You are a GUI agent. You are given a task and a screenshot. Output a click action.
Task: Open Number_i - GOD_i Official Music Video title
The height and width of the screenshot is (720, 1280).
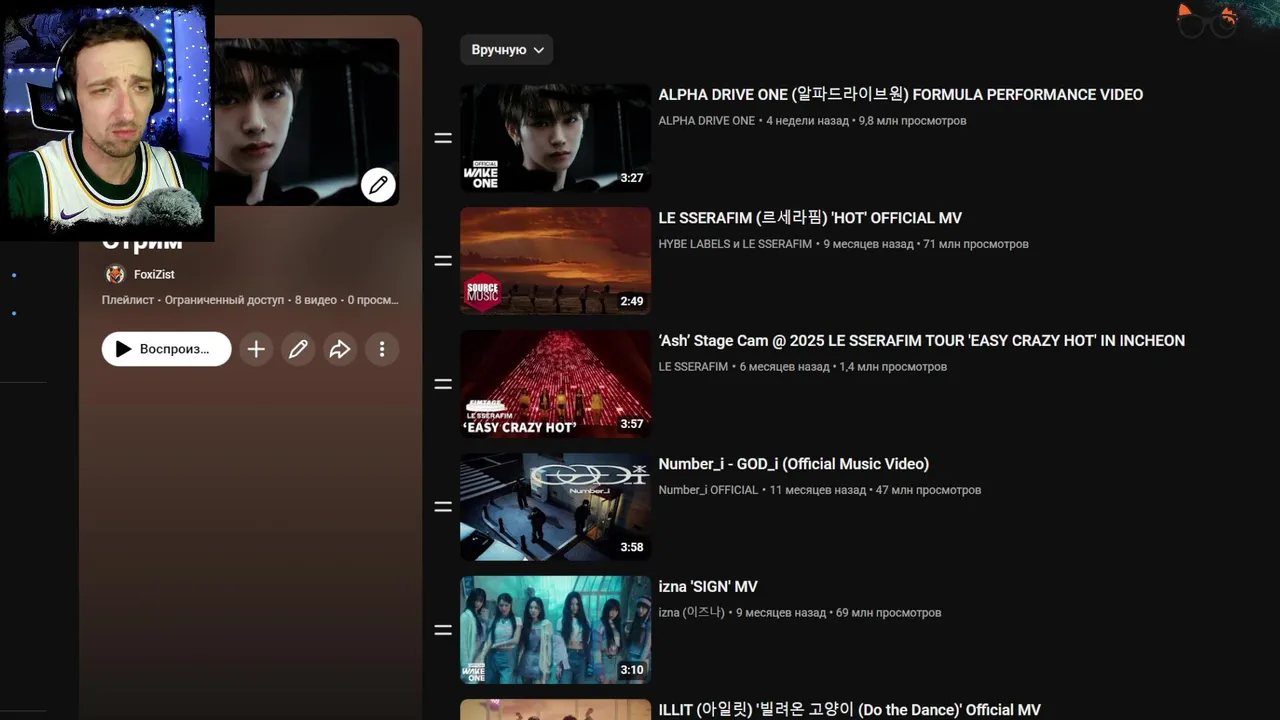(793, 464)
